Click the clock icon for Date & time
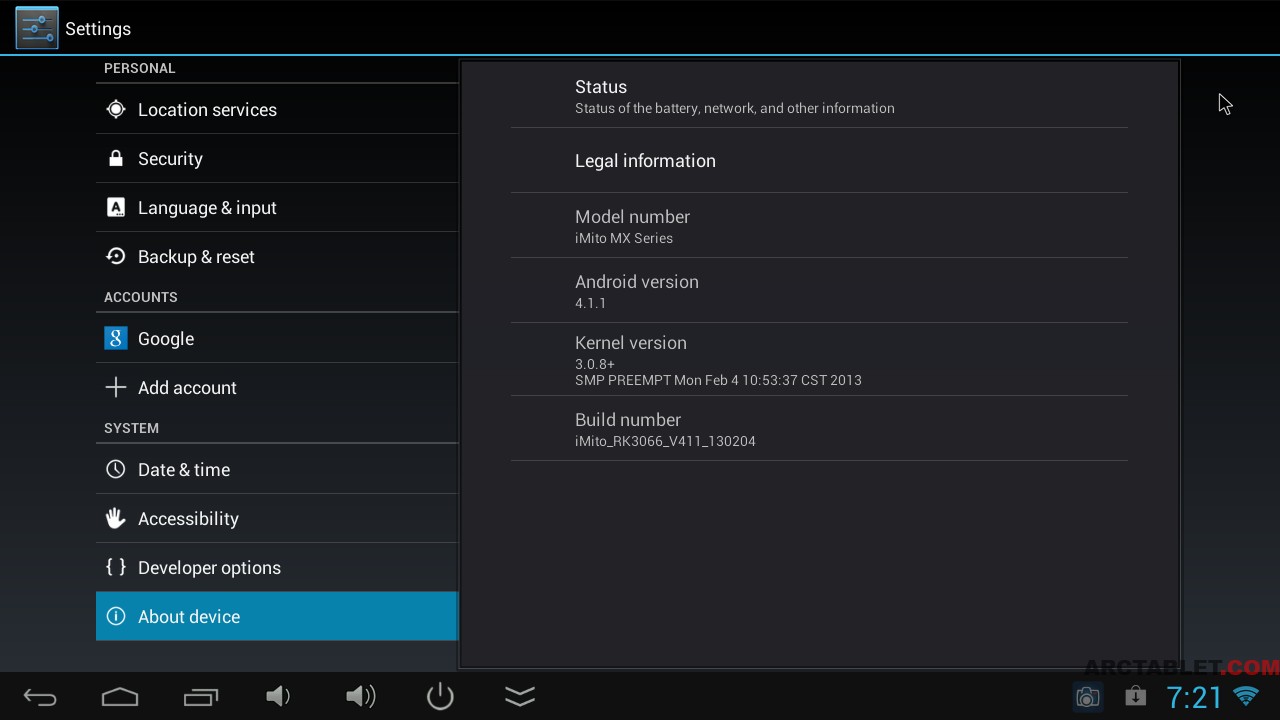This screenshot has width=1280, height=720. (116, 469)
